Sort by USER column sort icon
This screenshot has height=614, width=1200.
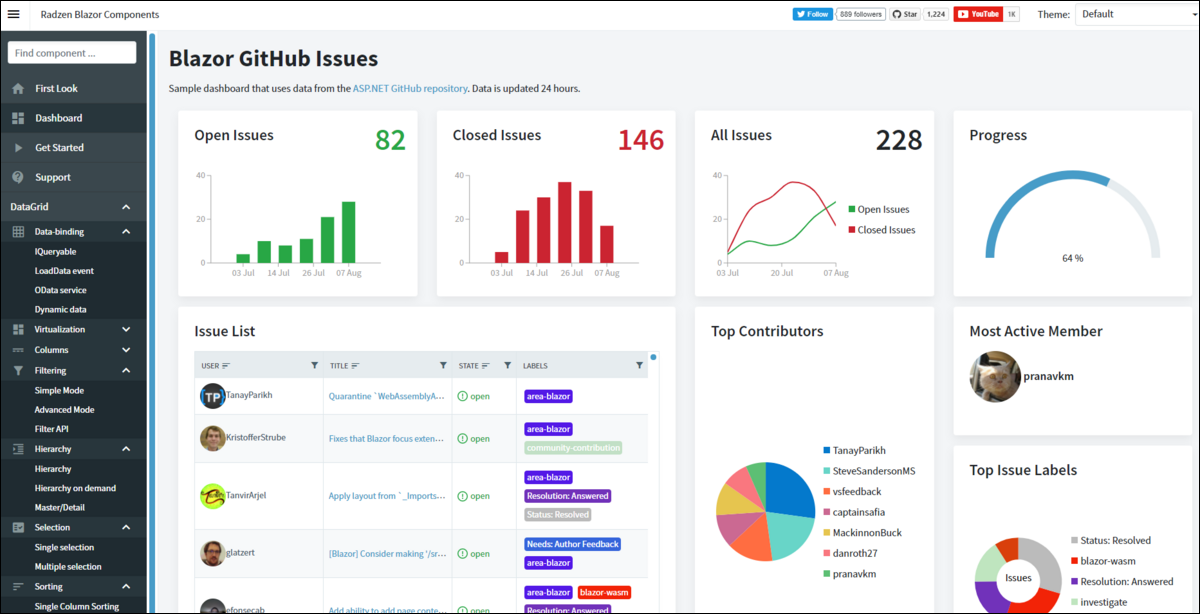226,366
